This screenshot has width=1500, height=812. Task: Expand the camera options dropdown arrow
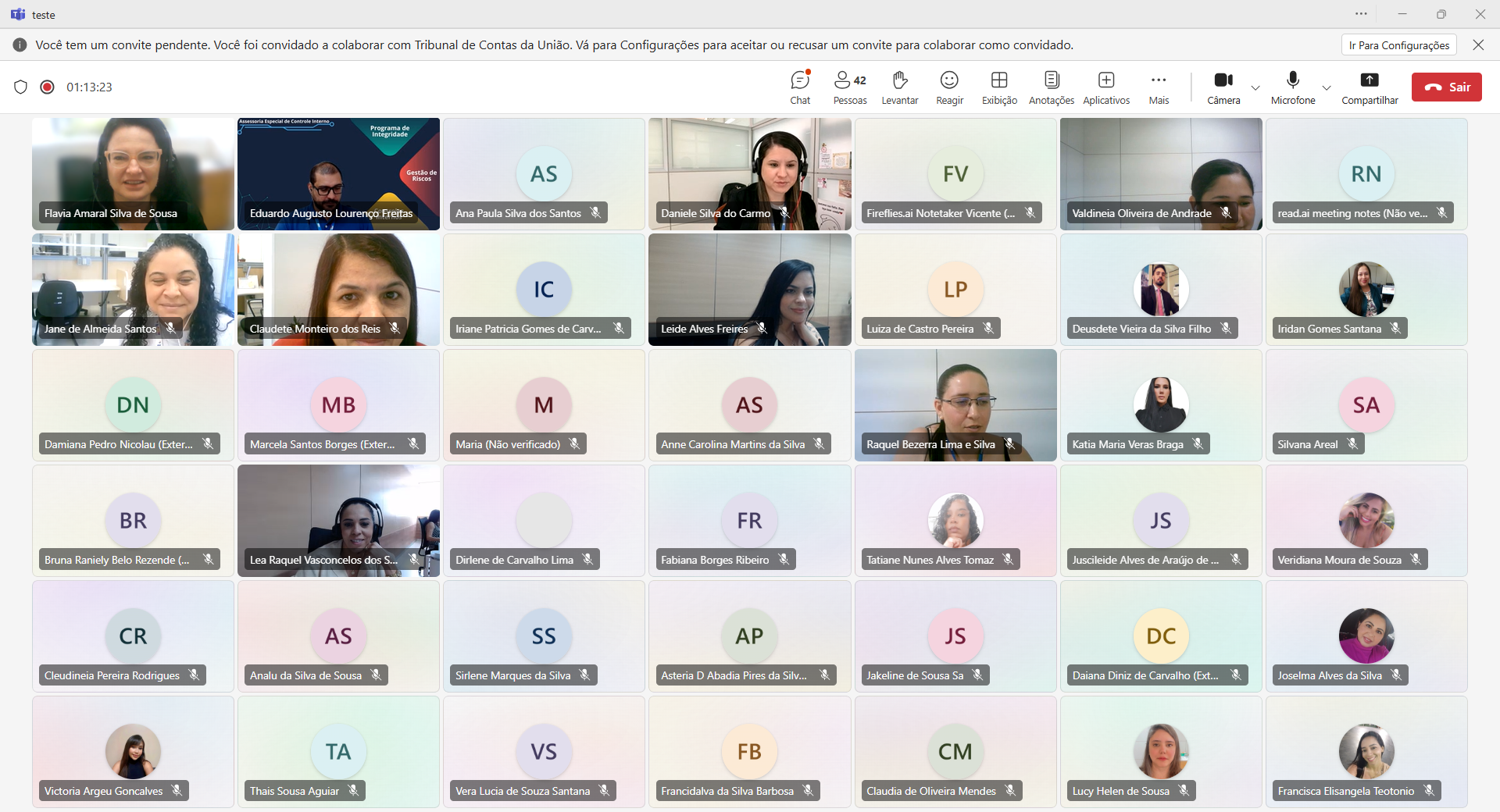pyautogui.click(x=1255, y=87)
